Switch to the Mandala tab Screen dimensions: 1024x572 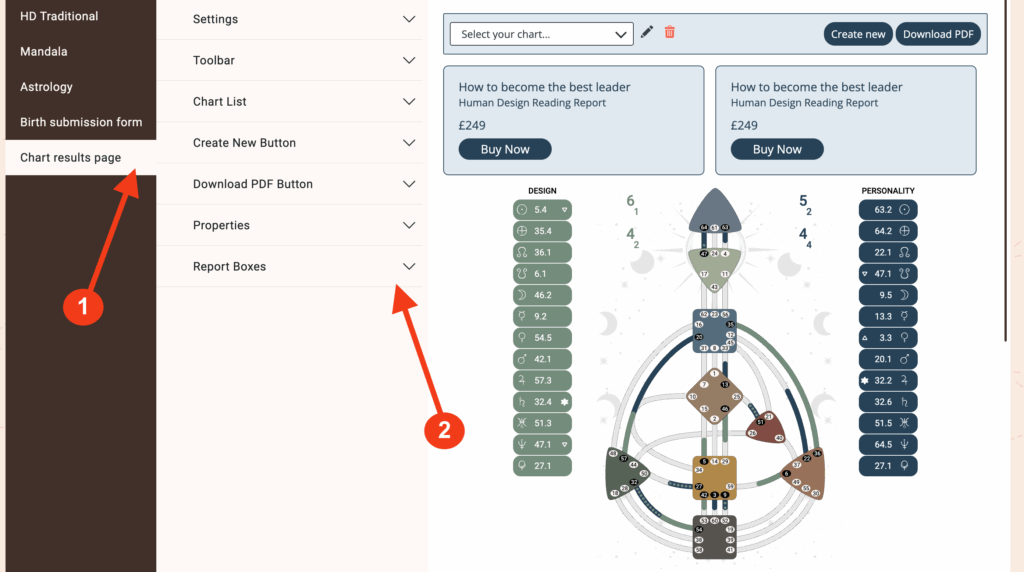coord(44,51)
